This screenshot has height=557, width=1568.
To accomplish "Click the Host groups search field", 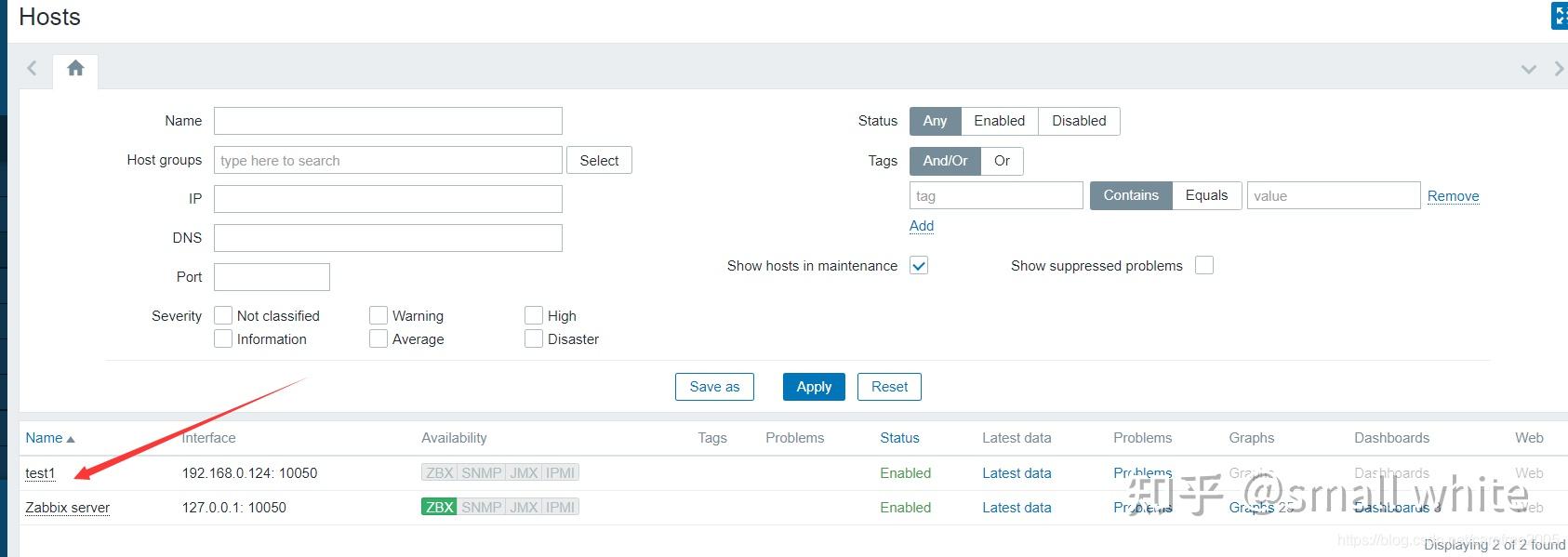I will tap(388, 160).
